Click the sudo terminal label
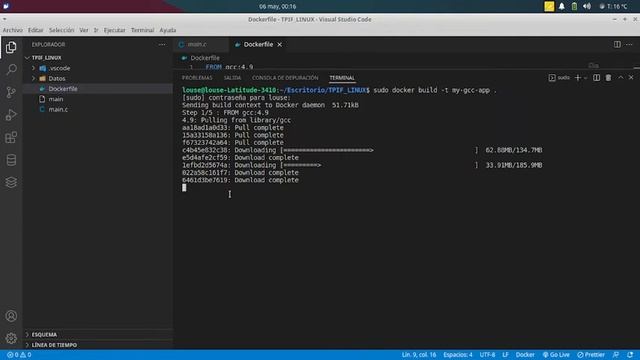The image size is (640, 360). (560, 78)
